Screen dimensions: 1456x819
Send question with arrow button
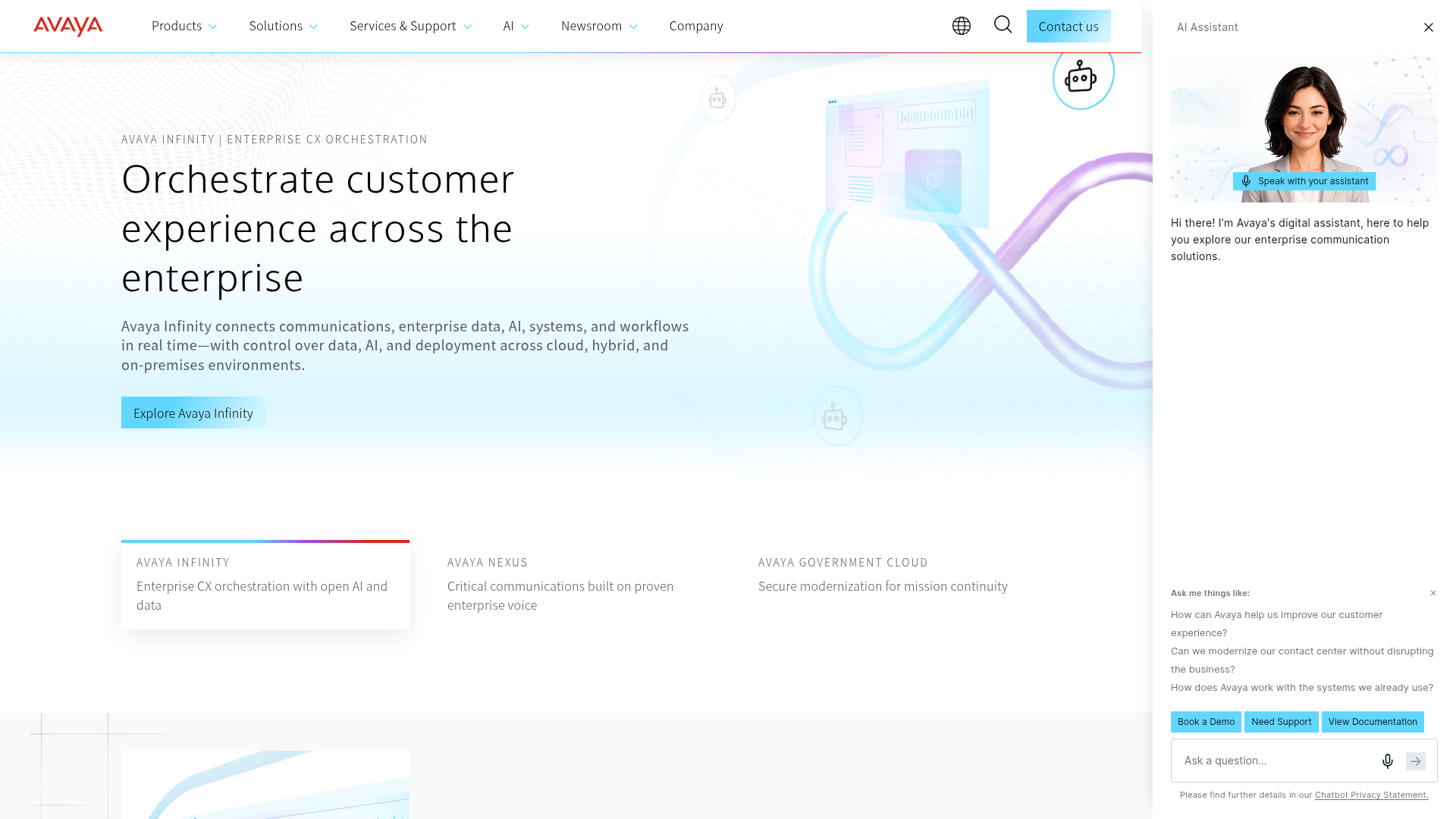pyautogui.click(x=1416, y=761)
